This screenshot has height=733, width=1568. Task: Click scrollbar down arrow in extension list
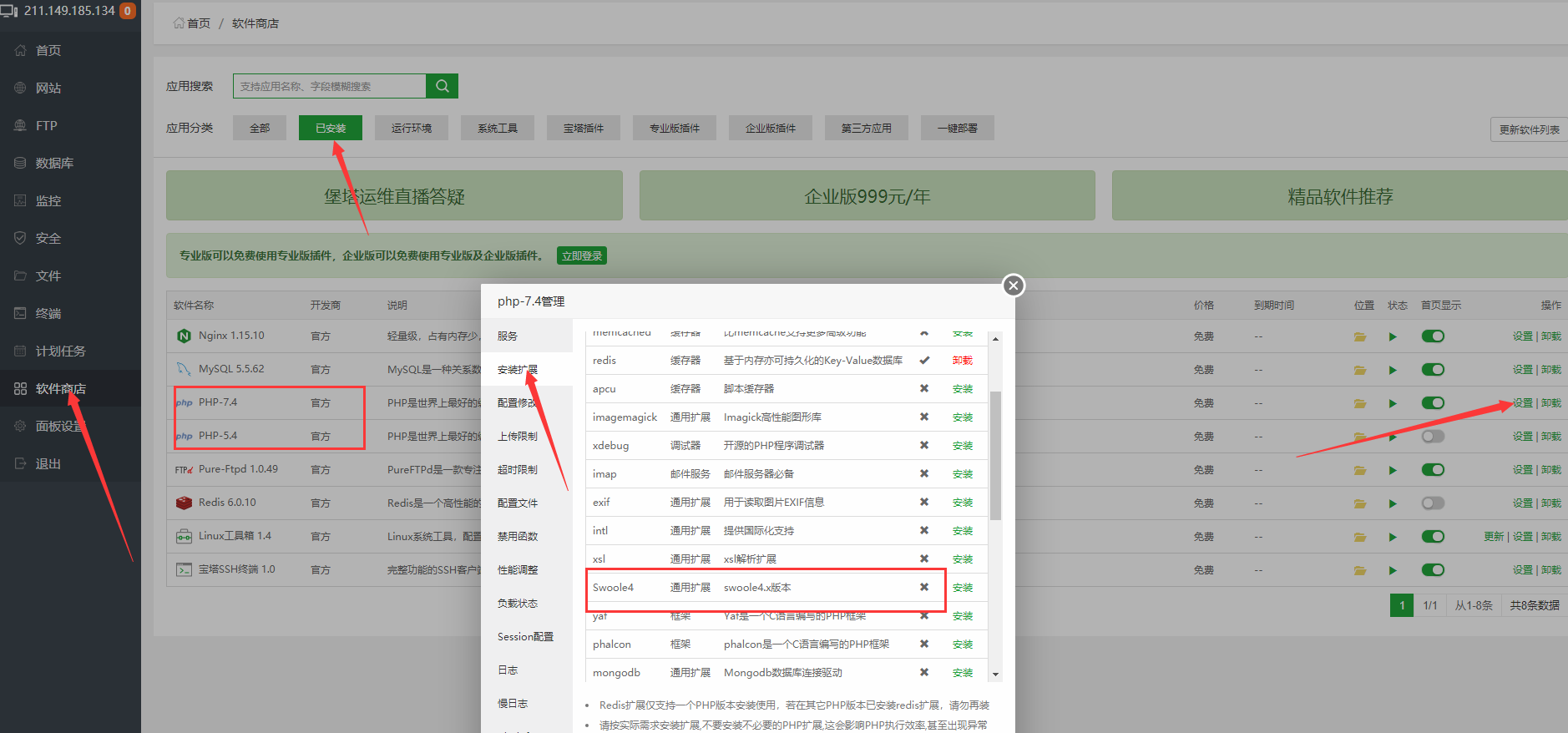pos(995,675)
